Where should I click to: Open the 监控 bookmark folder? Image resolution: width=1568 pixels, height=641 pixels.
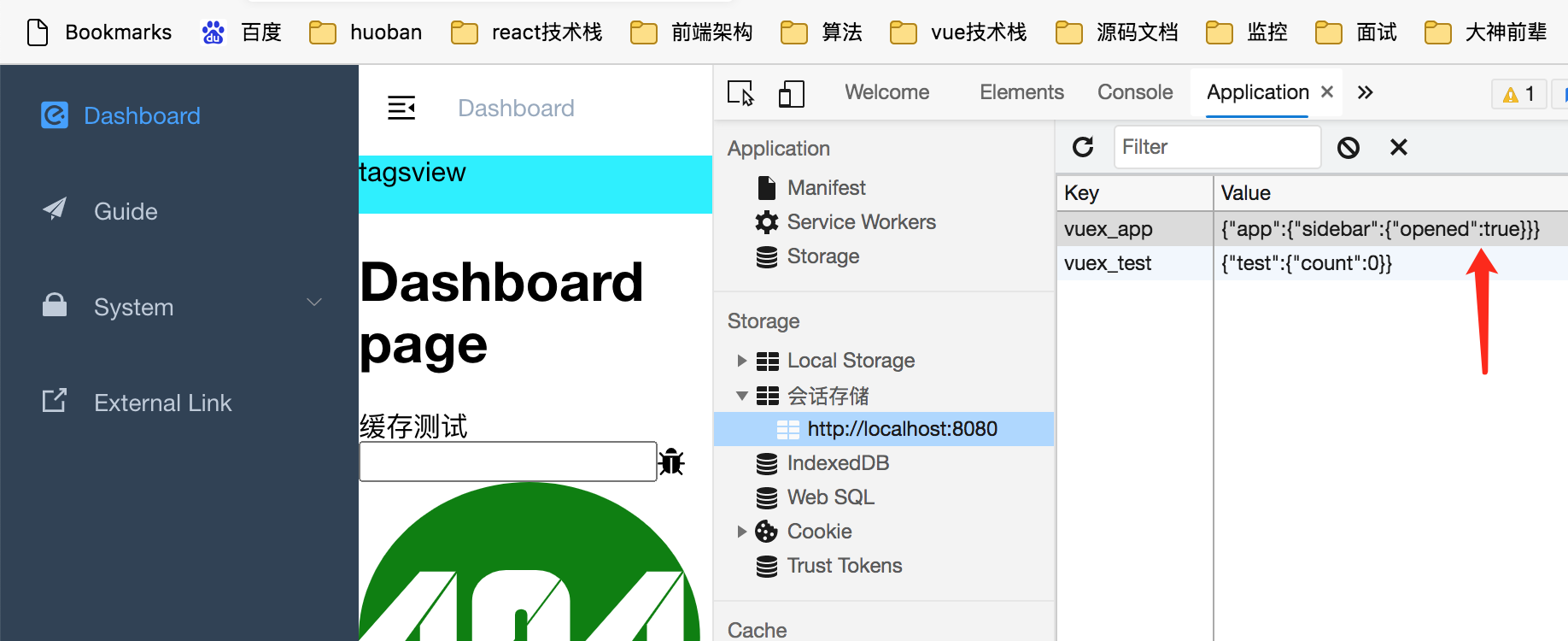click(1246, 32)
